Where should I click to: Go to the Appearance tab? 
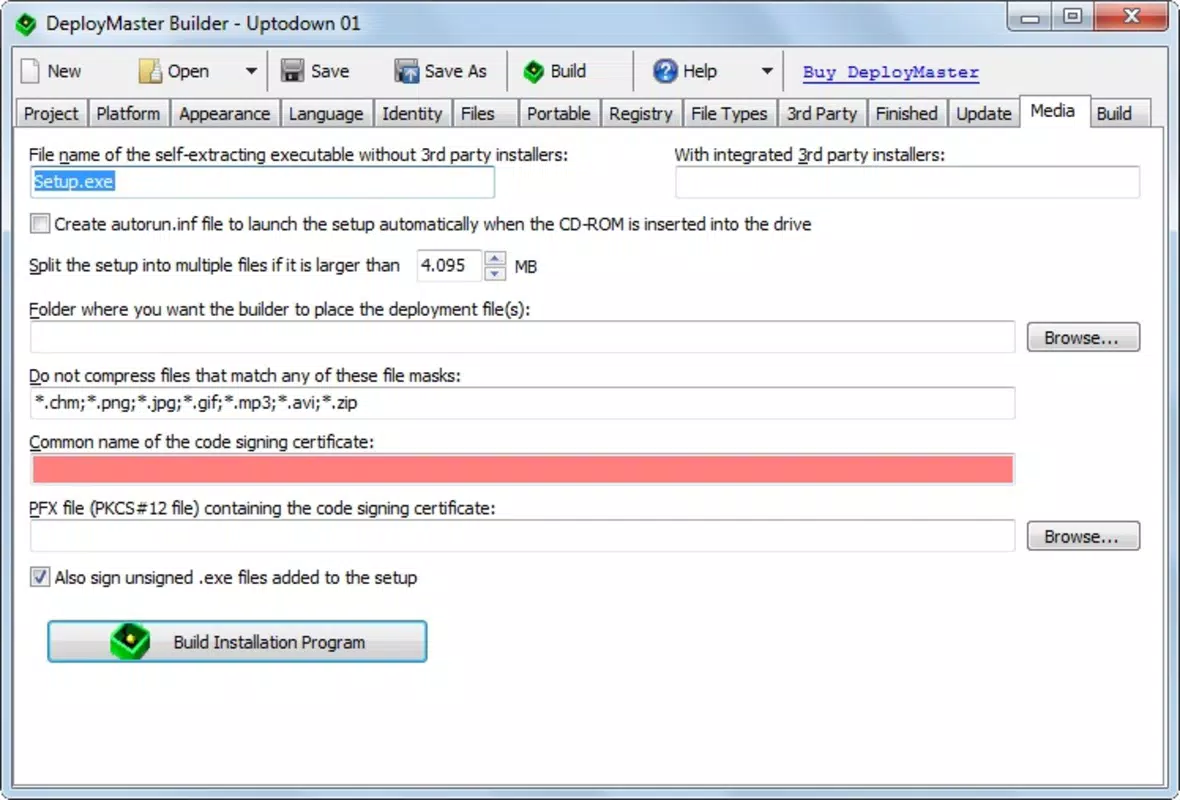224,114
